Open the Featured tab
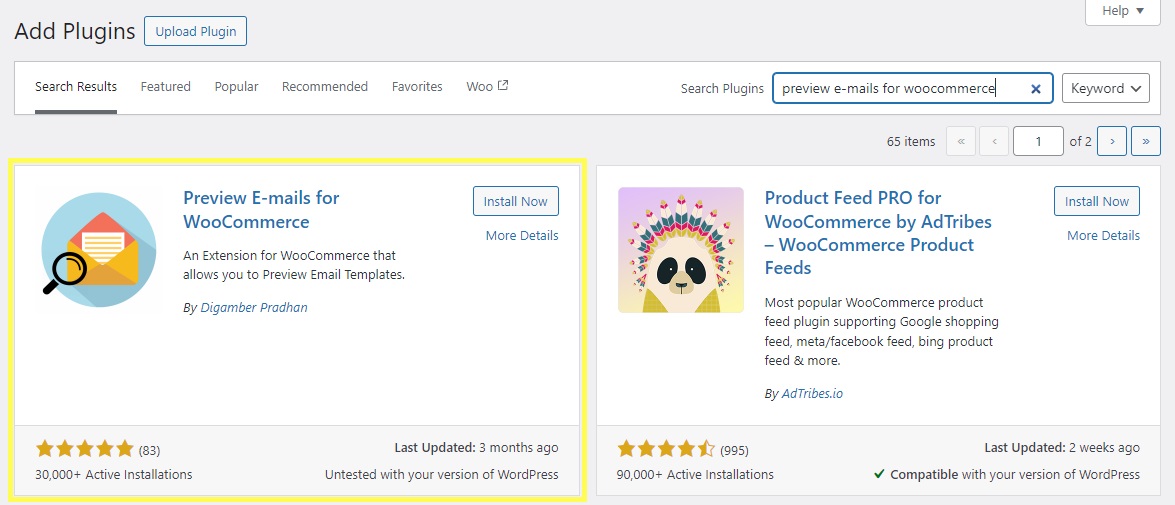1175x505 pixels. [x=166, y=87]
